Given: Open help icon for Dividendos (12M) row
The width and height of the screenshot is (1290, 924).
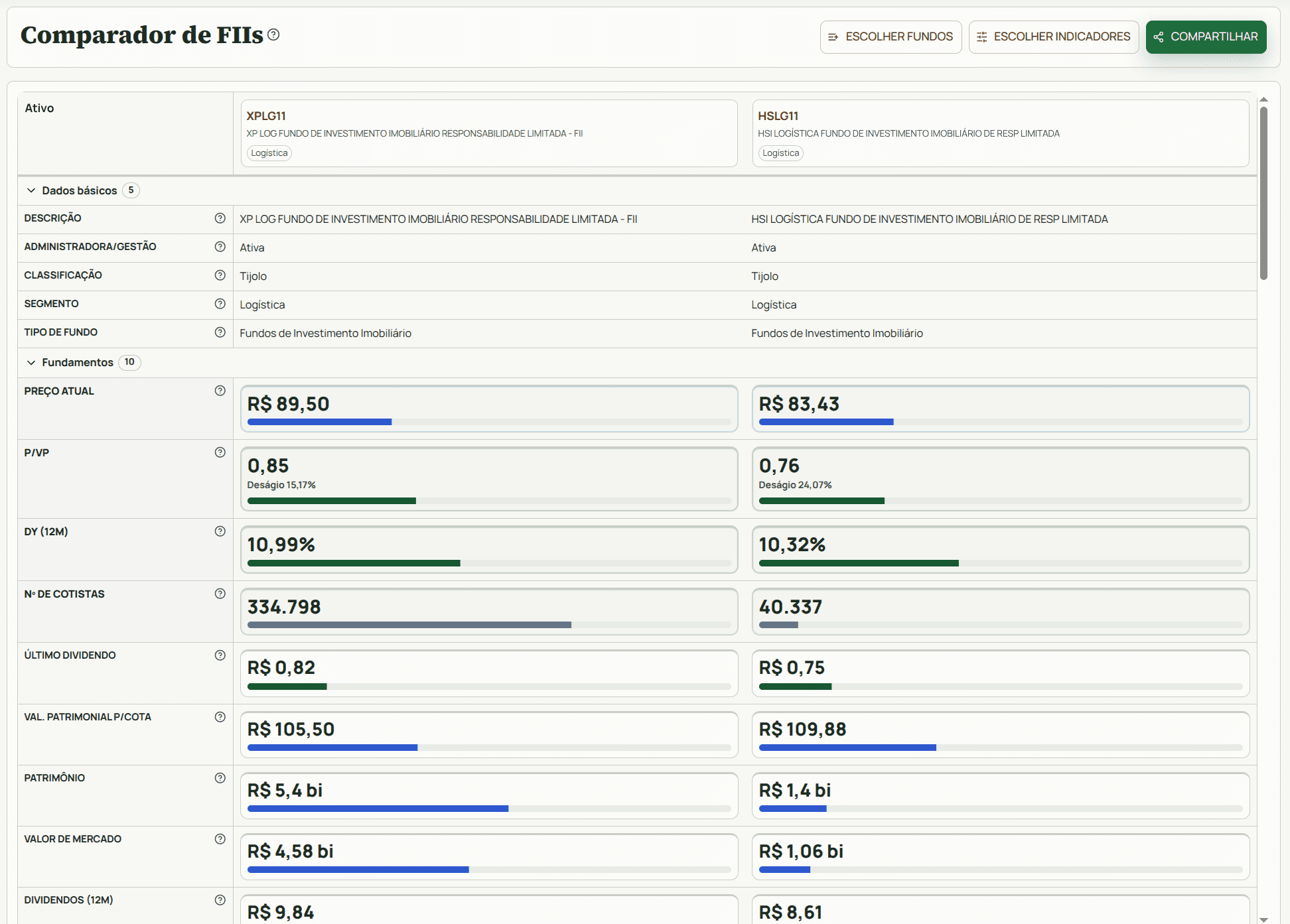Looking at the screenshot, I should (220, 900).
